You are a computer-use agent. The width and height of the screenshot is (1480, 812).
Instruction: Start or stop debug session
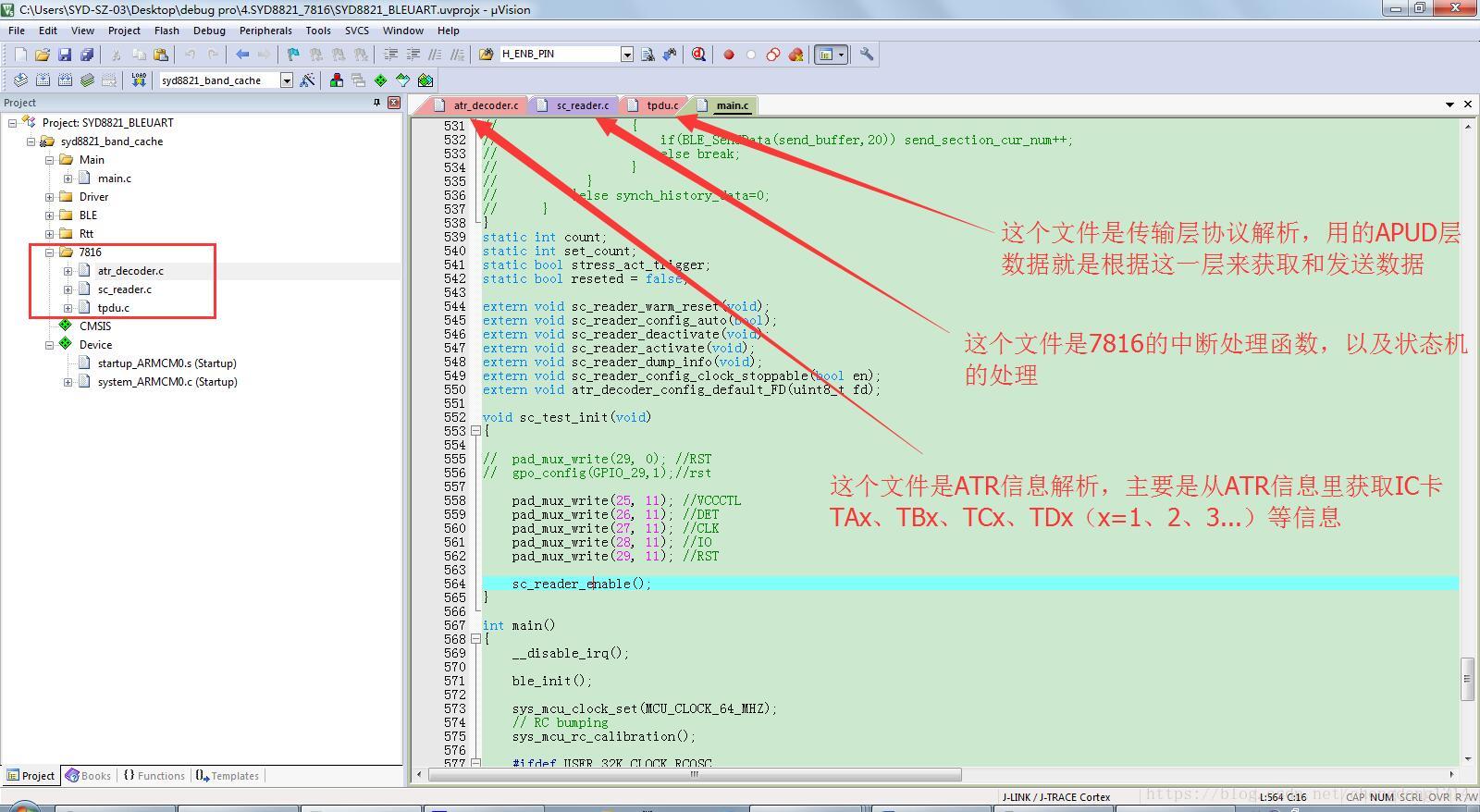click(x=698, y=55)
